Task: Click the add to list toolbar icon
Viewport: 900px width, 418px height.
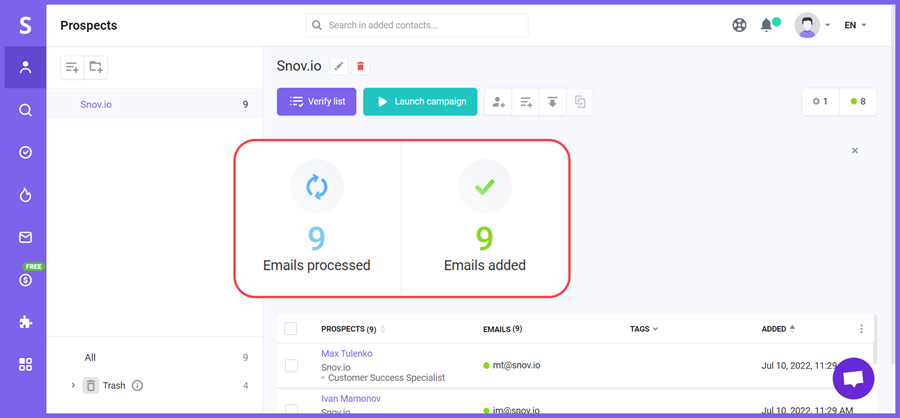Action: tap(525, 102)
